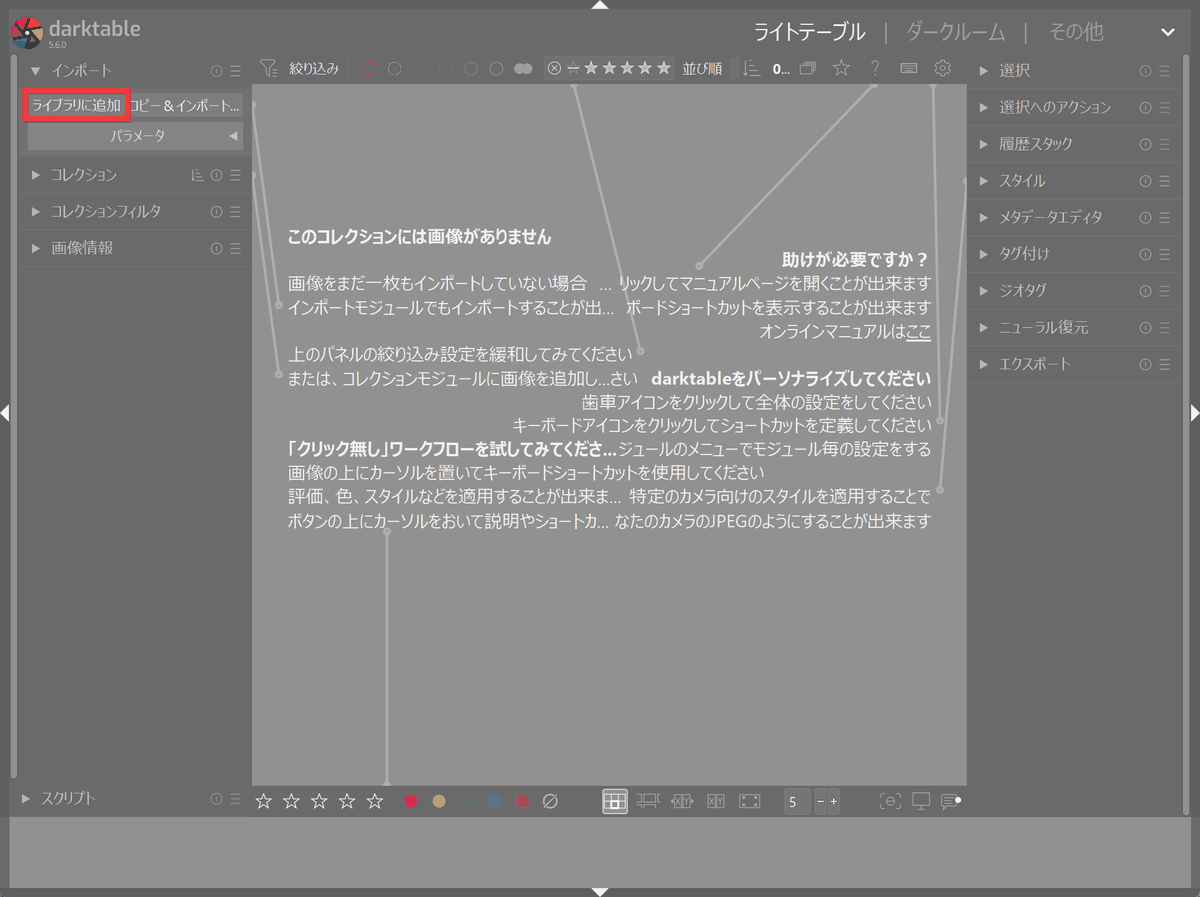Open presets menu of the export module
This screenshot has height=897, width=1200.
click(1165, 364)
